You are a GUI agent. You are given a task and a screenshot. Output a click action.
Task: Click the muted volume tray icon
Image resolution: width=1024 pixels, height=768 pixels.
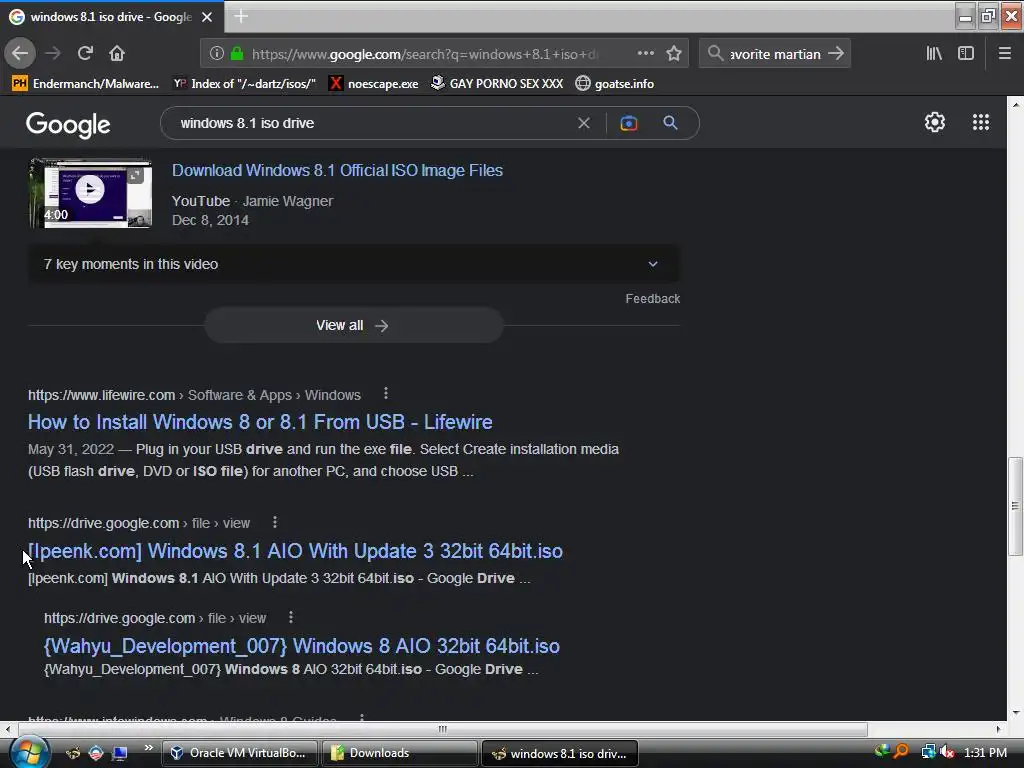(x=947, y=752)
